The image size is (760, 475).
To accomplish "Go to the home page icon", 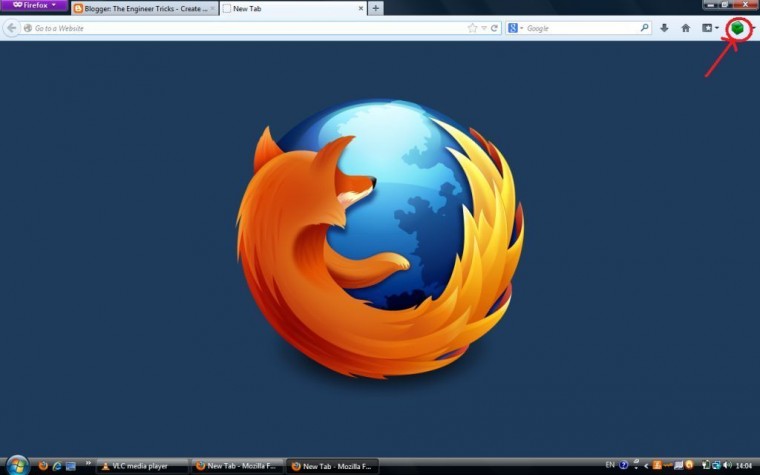I will tap(686, 28).
